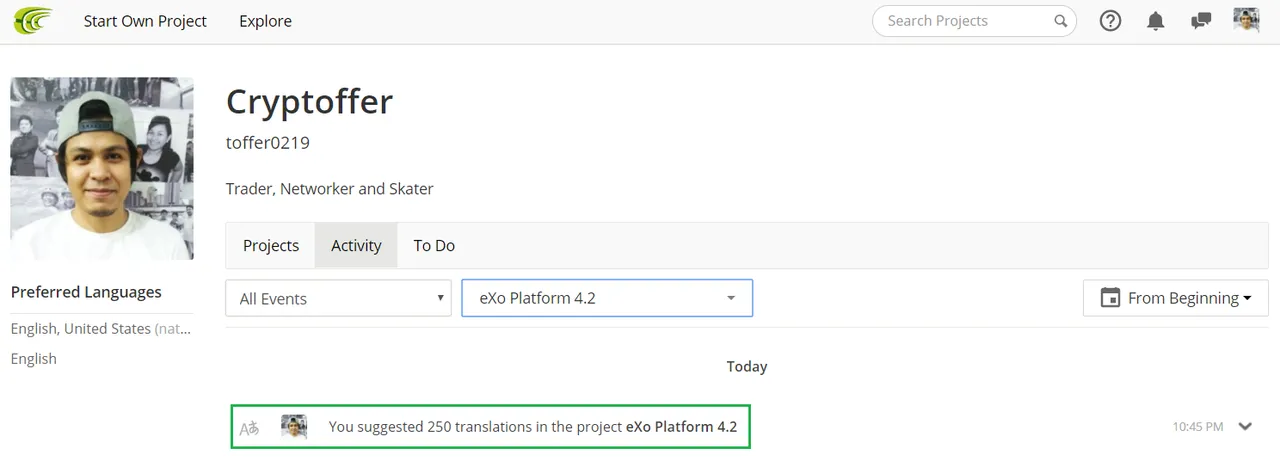Click the search magnifier icon
Image resolution: width=1280 pixels, height=473 pixels.
pos(1060,21)
